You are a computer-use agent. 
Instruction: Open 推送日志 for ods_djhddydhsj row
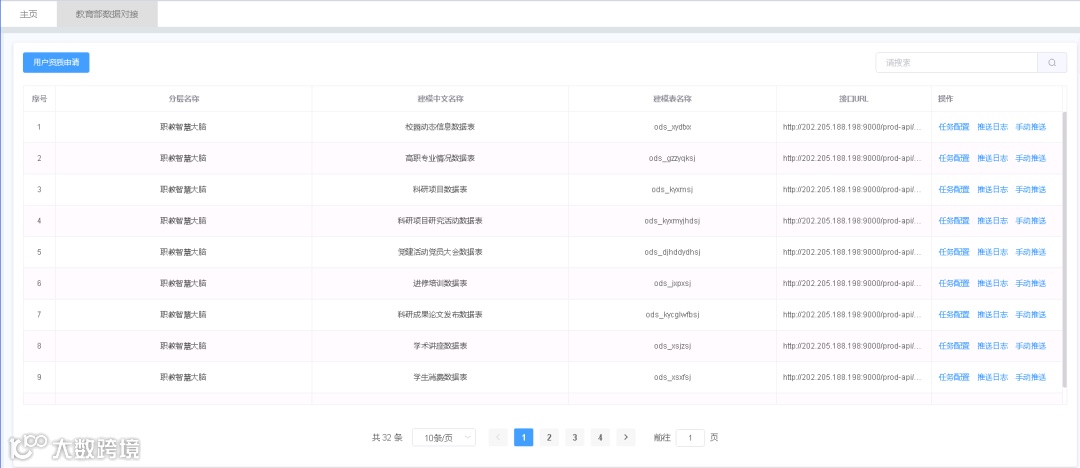pyautogui.click(x=993, y=252)
